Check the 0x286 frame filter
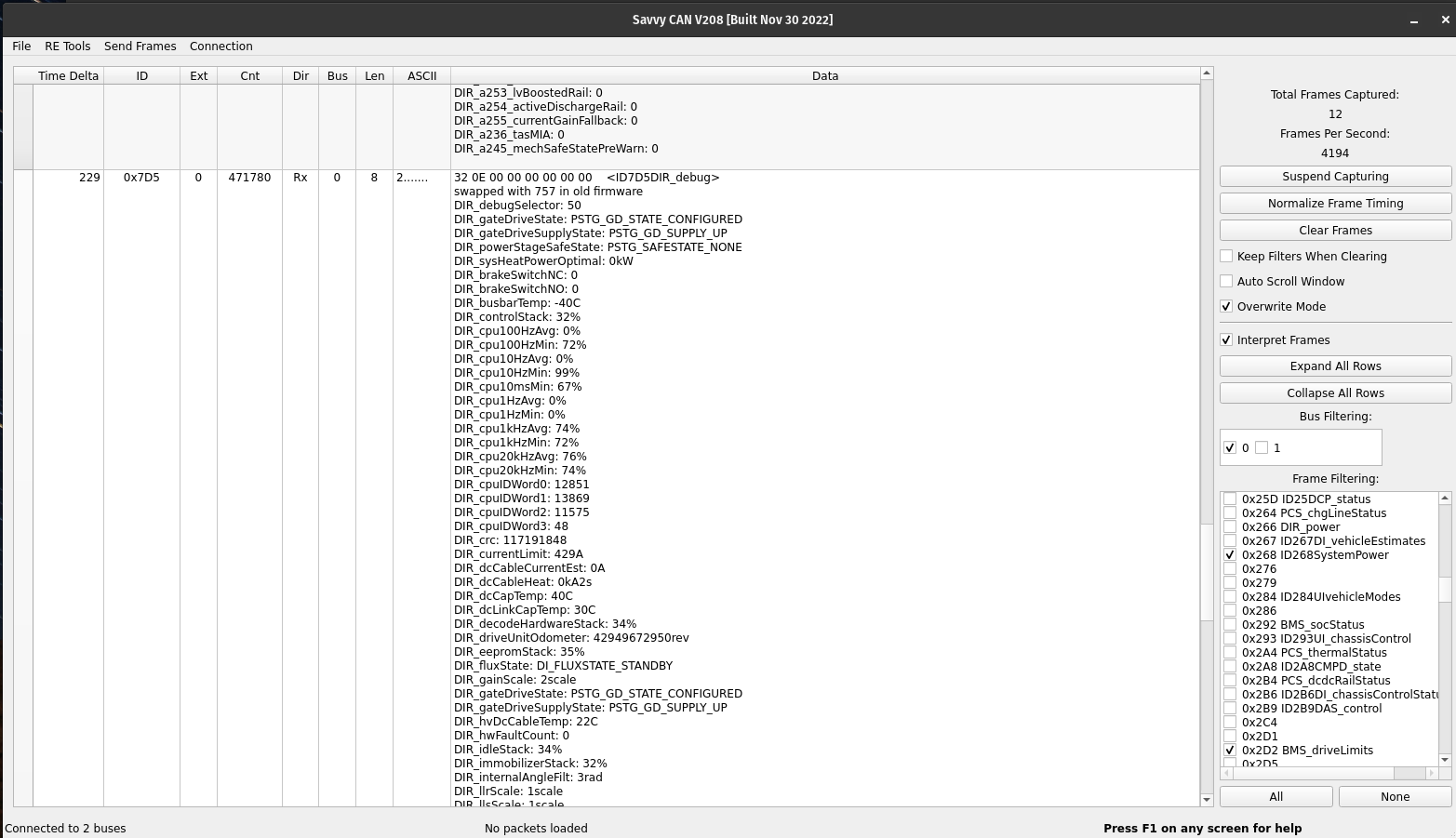This screenshot has width=1456, height=838. tap(1230, 611)
